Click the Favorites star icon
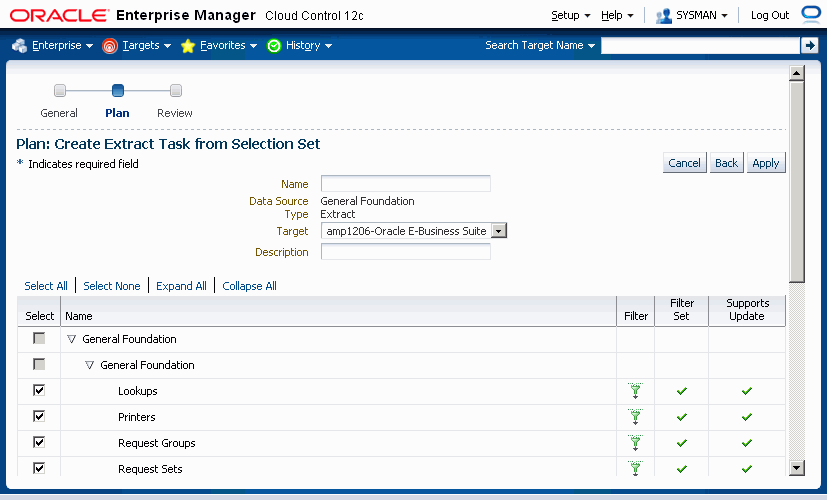The width and height of the screenshot is (827, 500). tap(188, 46)
